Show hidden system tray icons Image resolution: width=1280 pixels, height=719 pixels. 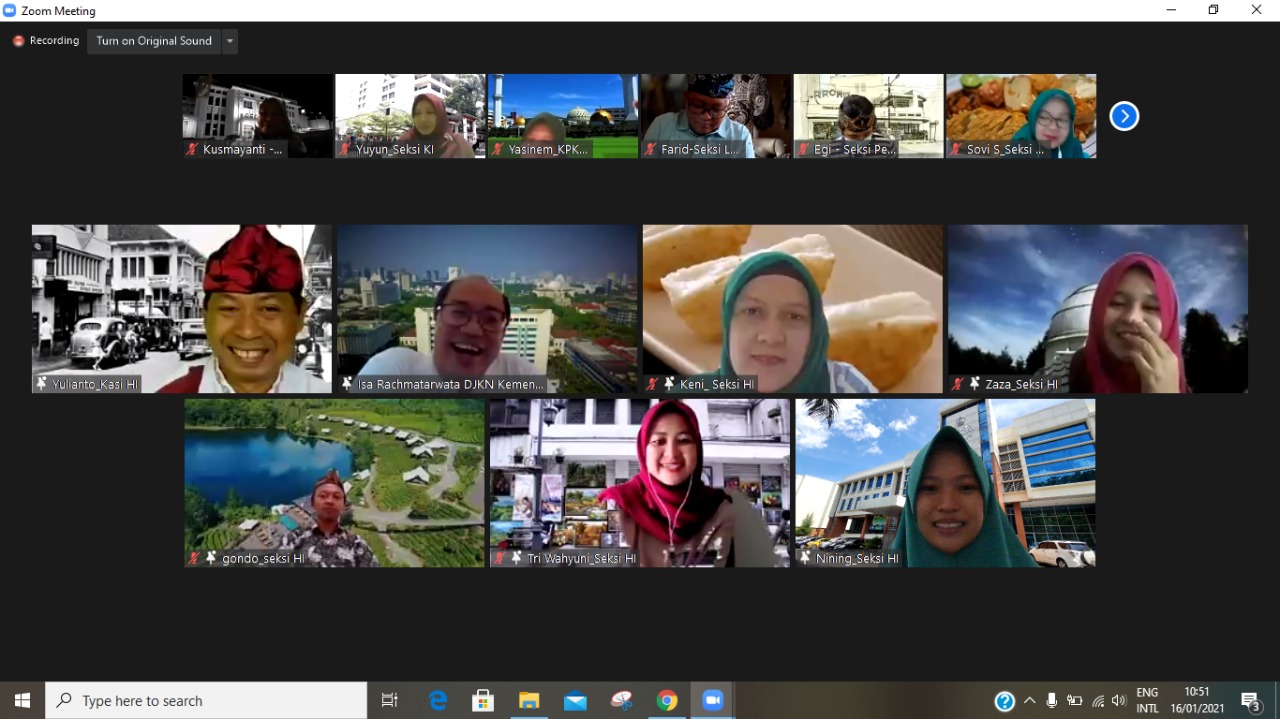click(1029, 701)
